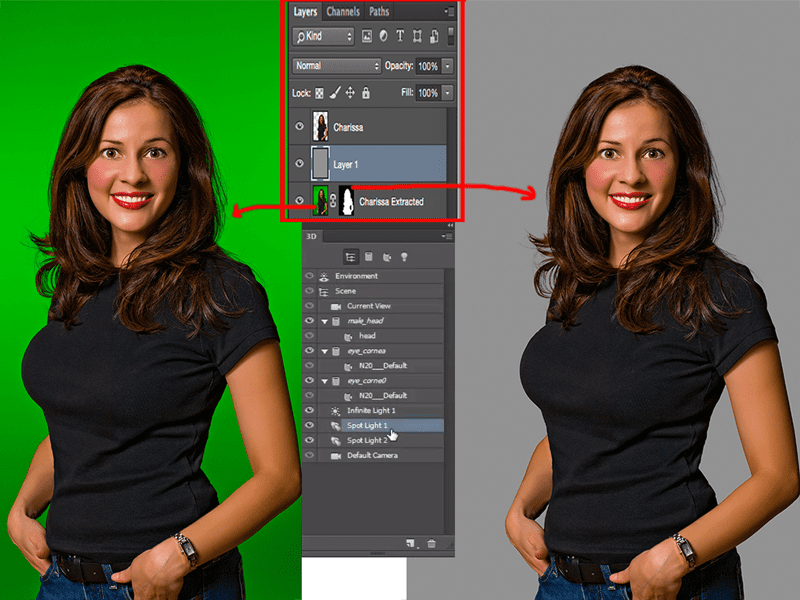Hide Spot Light 1 in 3D panel
This screenshot has height=600, width=800.
309,425
